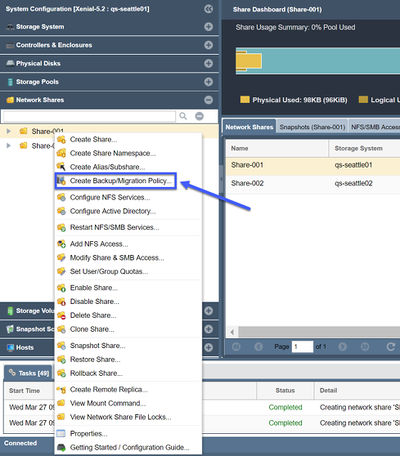Click the grid horizontal scrollbar left arrow
The image size is (400, 456).
pos(232,332)
